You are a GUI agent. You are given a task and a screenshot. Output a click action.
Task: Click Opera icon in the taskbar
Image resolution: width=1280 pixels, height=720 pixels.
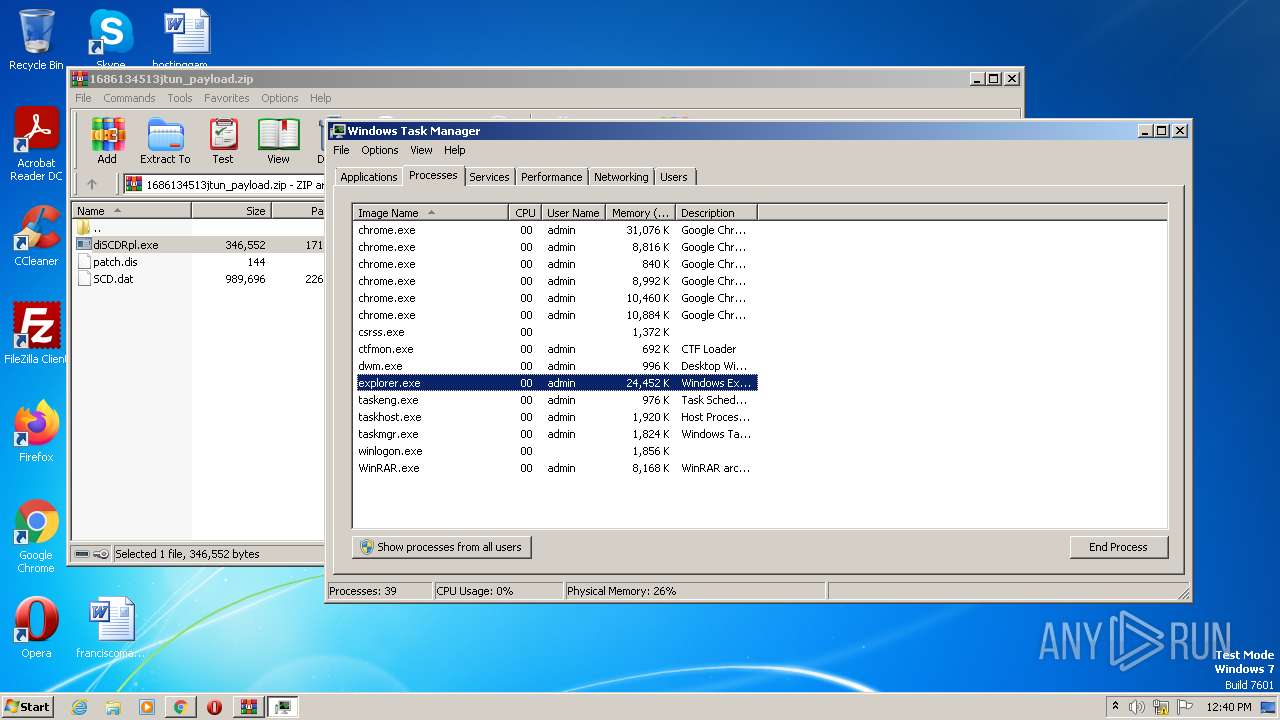tap(214, 707)
